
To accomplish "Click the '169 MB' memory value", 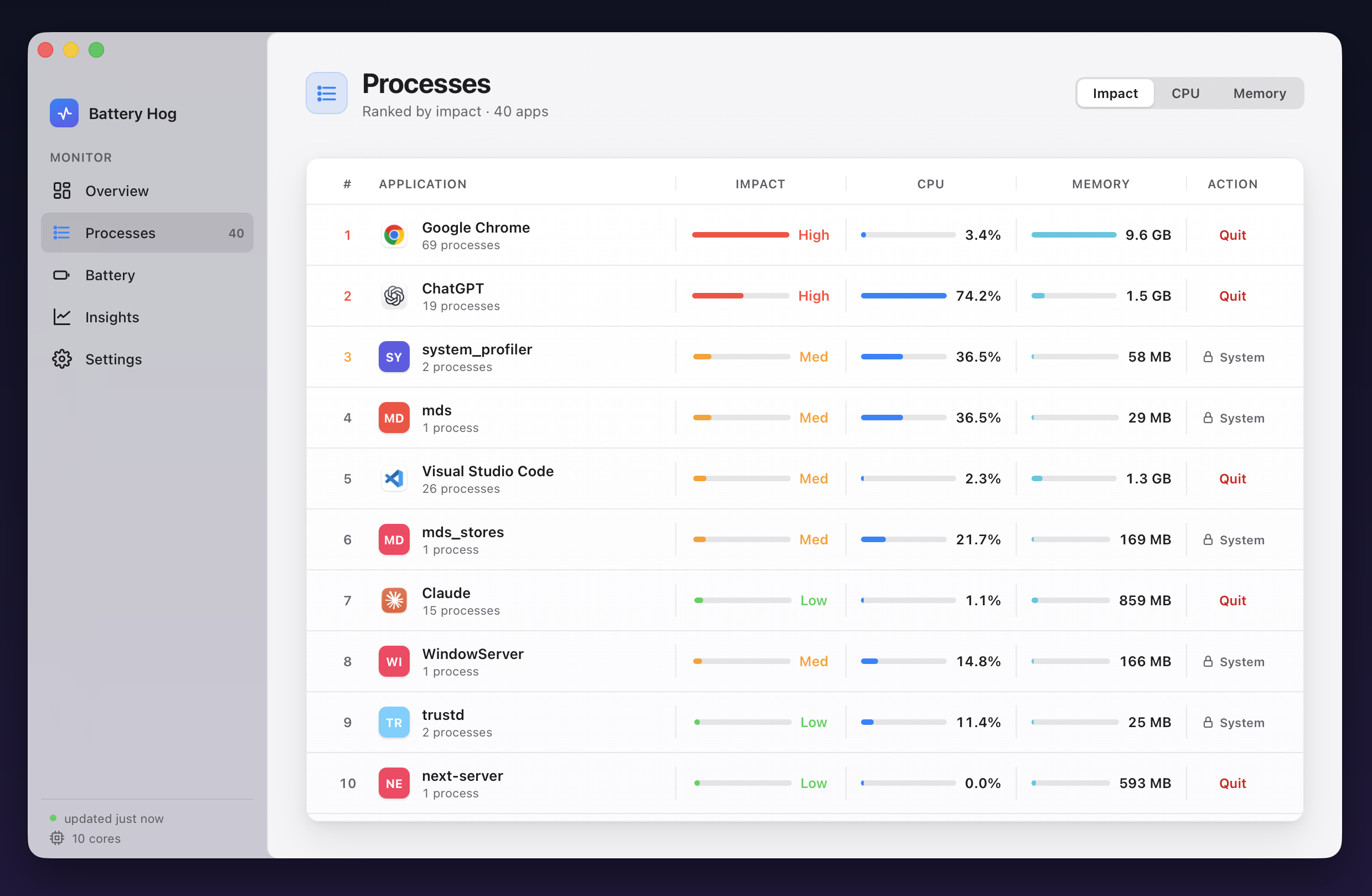I will [1145, 540].
